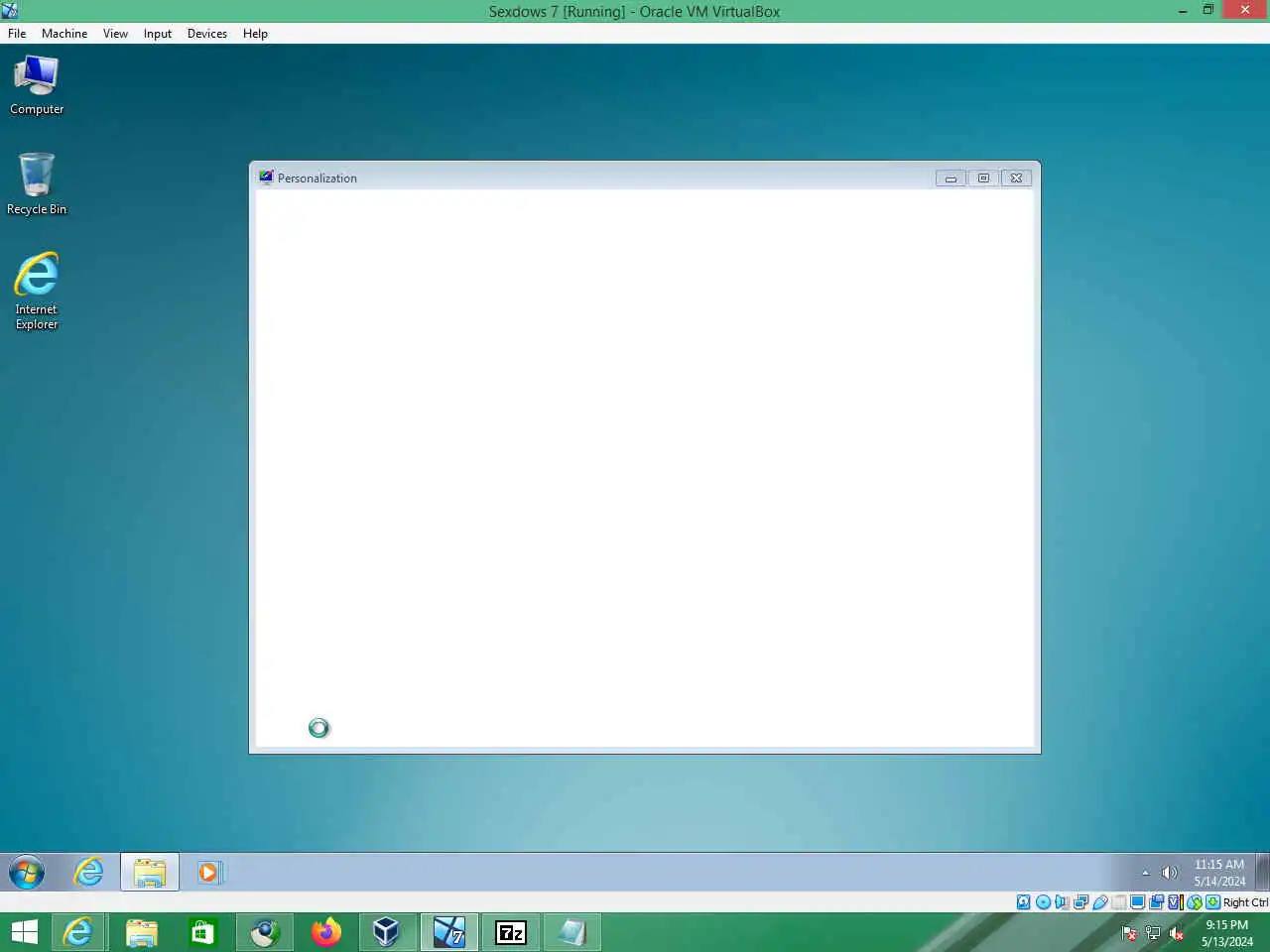The height and width of the screenshot is (952, 1270).
Task: Minimize the Personalization window
Action: click(x=951, y=178)
